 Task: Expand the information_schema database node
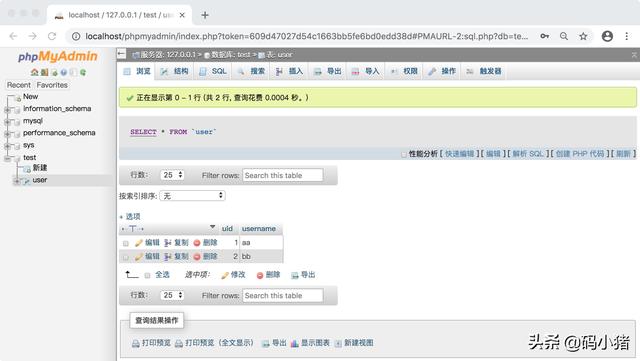point(7,109)
